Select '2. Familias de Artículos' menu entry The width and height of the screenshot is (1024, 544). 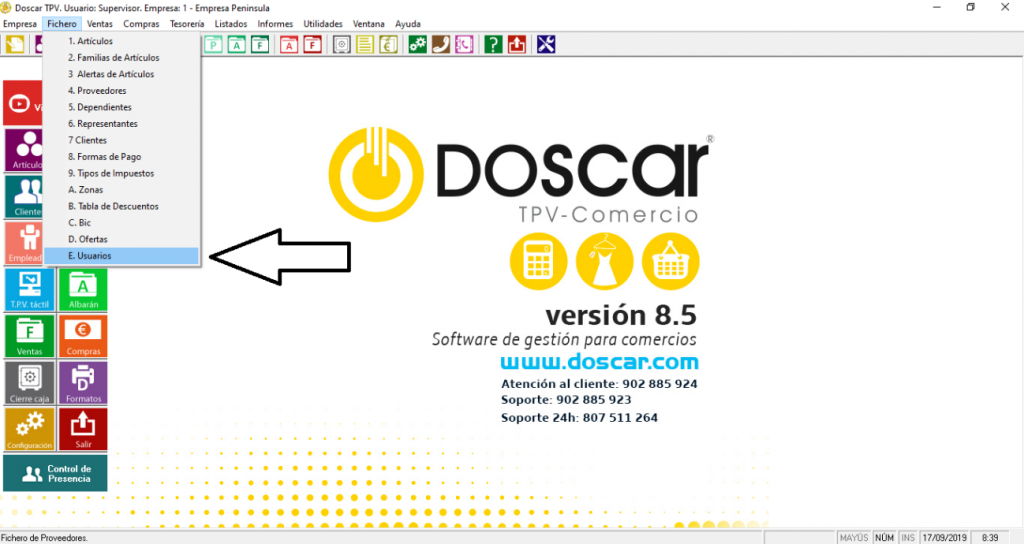tap(121, 57)
